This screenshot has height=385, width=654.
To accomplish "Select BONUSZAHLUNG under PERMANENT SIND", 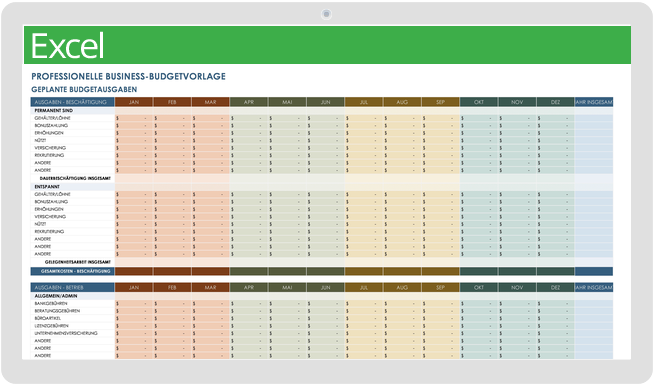I will 51,126.
